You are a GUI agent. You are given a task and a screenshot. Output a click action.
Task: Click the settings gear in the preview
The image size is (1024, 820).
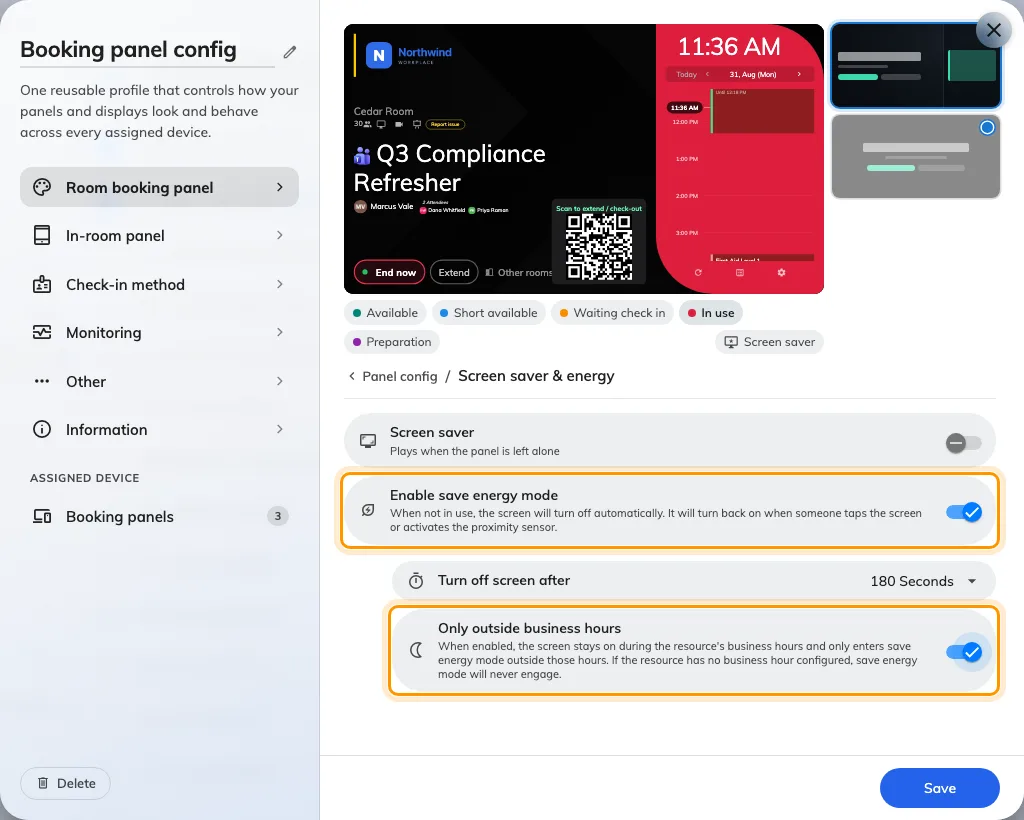pos(782,273)
